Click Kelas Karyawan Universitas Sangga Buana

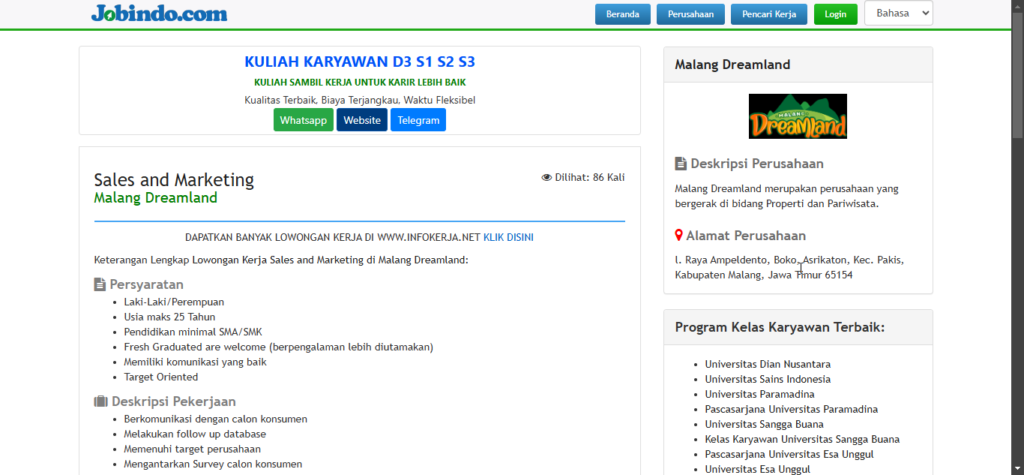pyautogui.click(x=802, y=439)
